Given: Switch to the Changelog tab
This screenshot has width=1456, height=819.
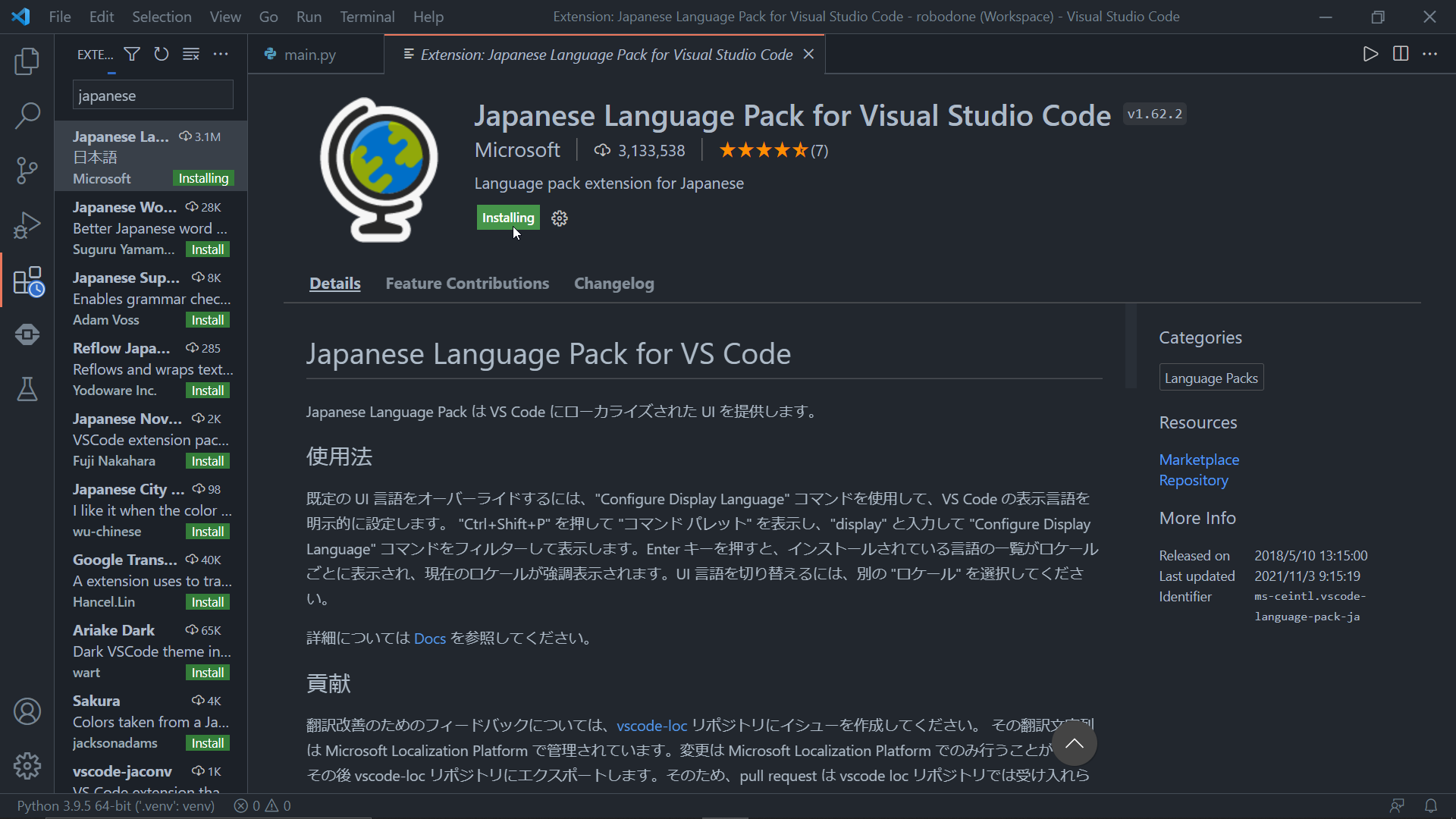Looking at the screenshot, I should (613, 283).
